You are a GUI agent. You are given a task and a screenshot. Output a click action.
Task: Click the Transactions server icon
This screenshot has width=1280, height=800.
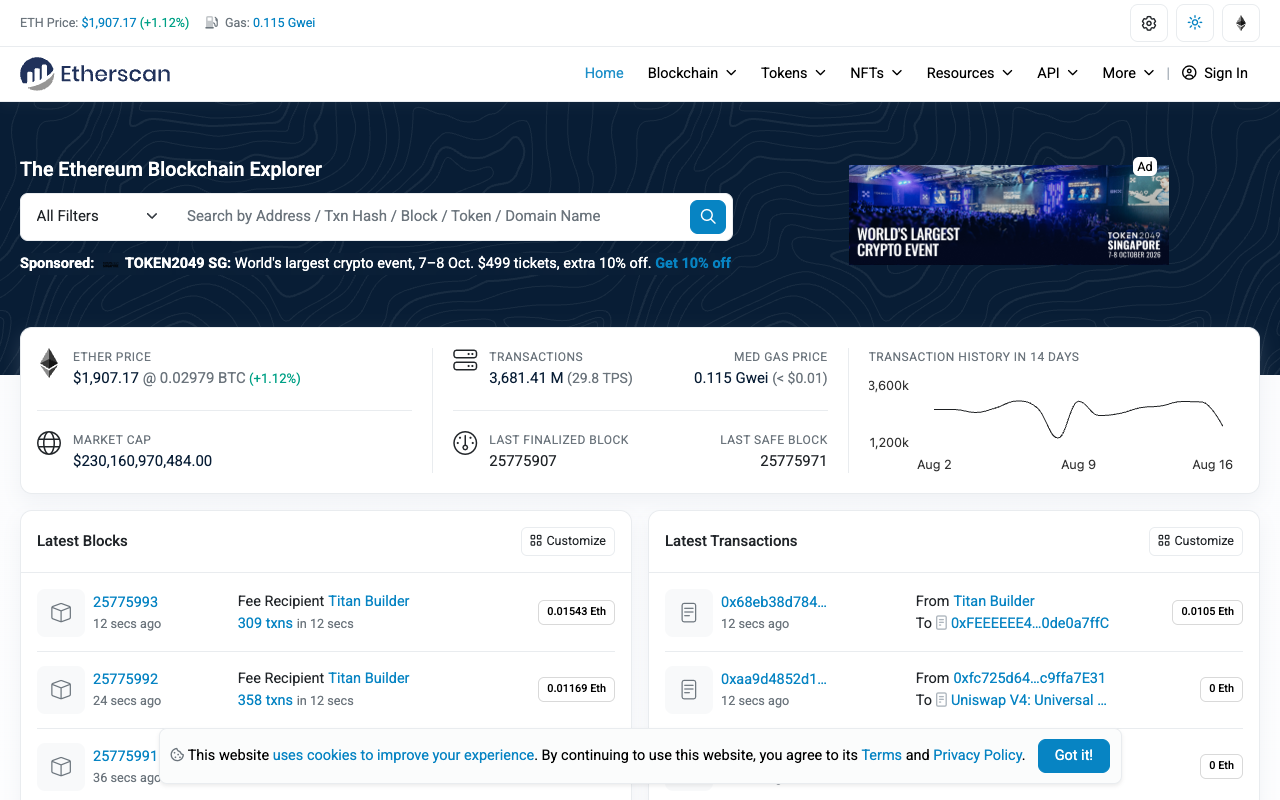click(465, 360)
